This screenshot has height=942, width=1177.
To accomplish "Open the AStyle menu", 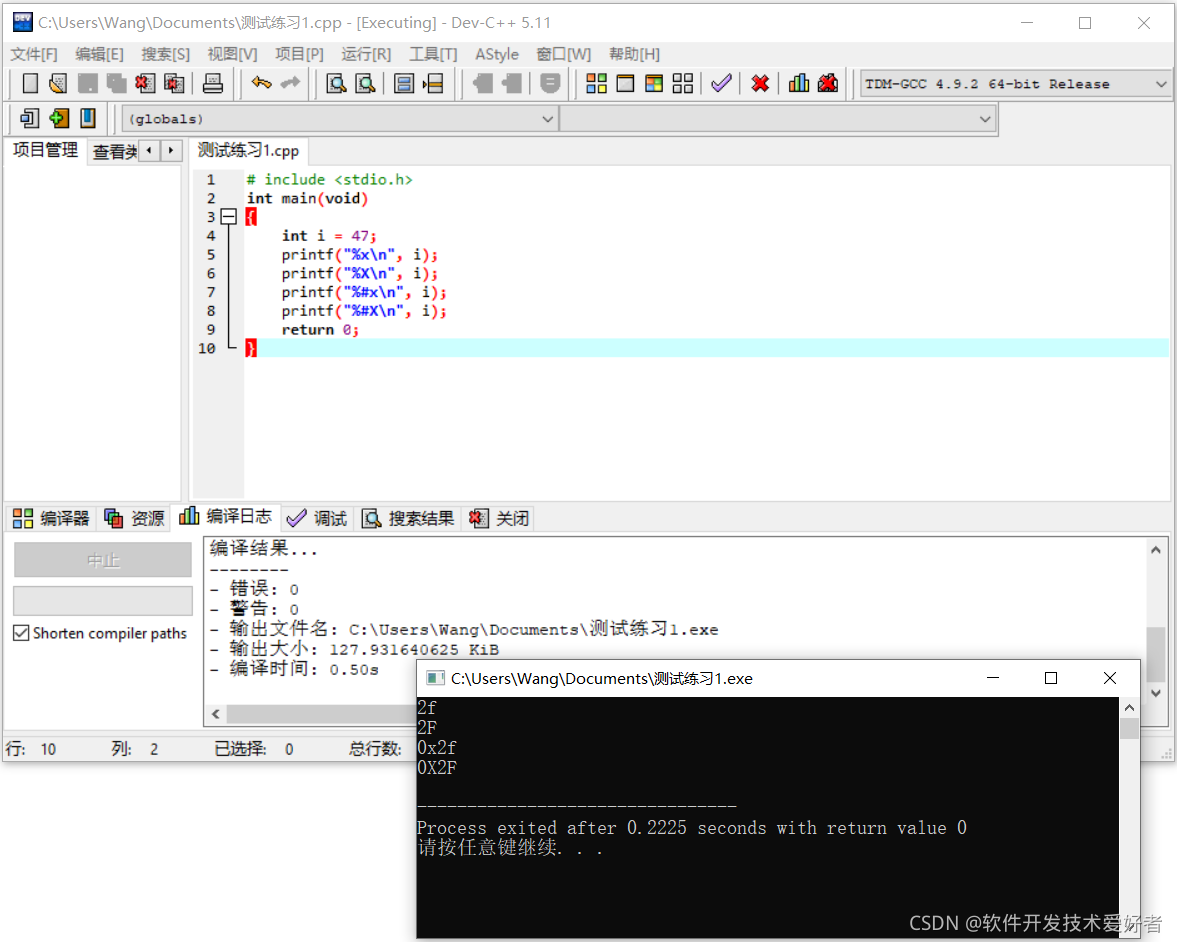I will pos(497,54).
